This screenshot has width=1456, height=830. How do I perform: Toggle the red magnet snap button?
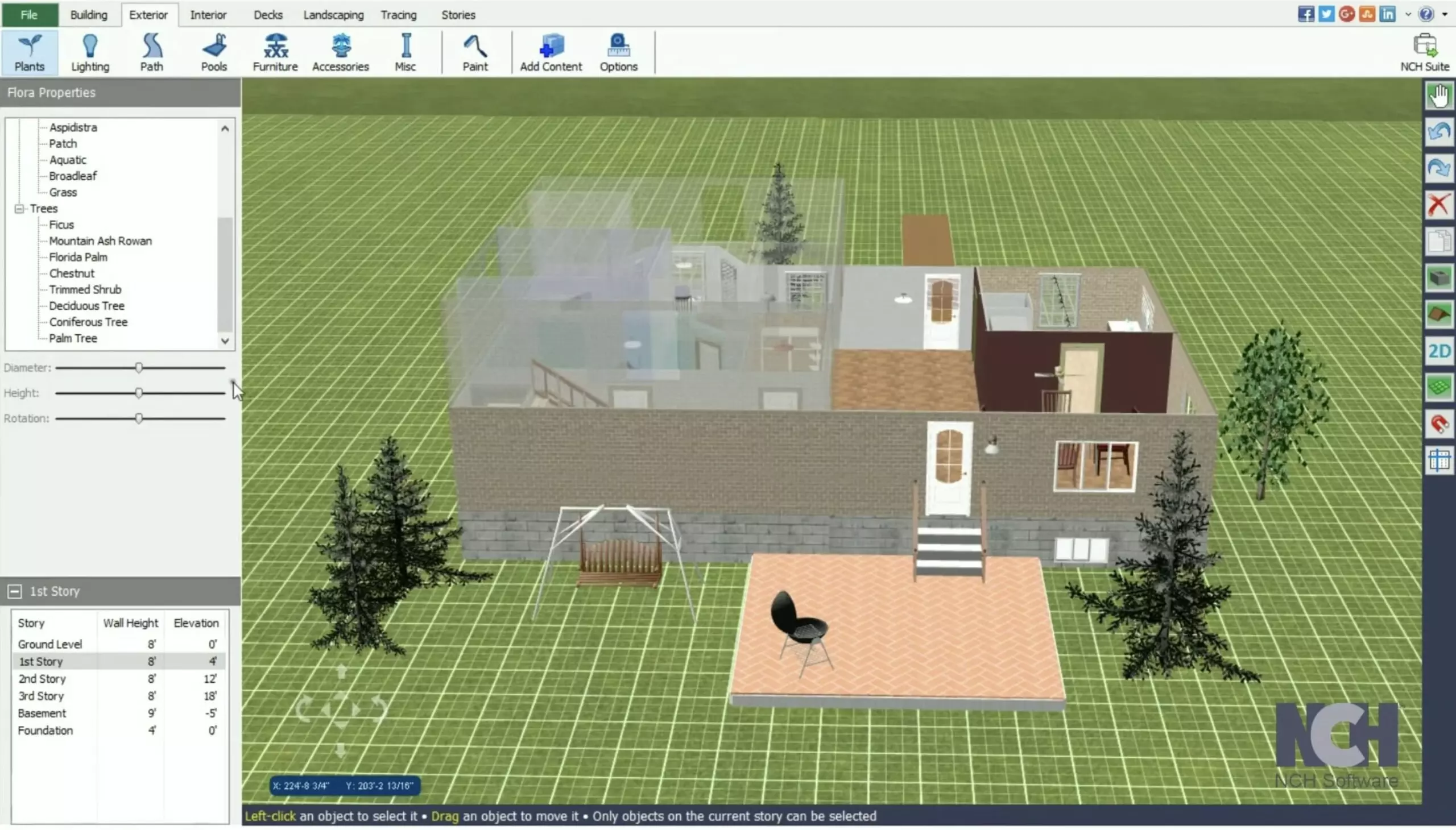pyautogui.click(x=1438, y=424)
